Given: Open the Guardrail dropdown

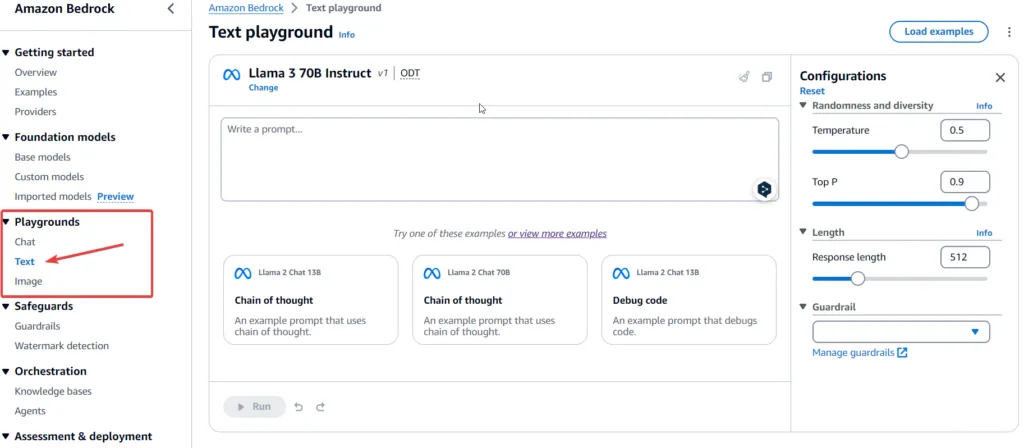Looking at the screenshot, I should click(901, 332).
